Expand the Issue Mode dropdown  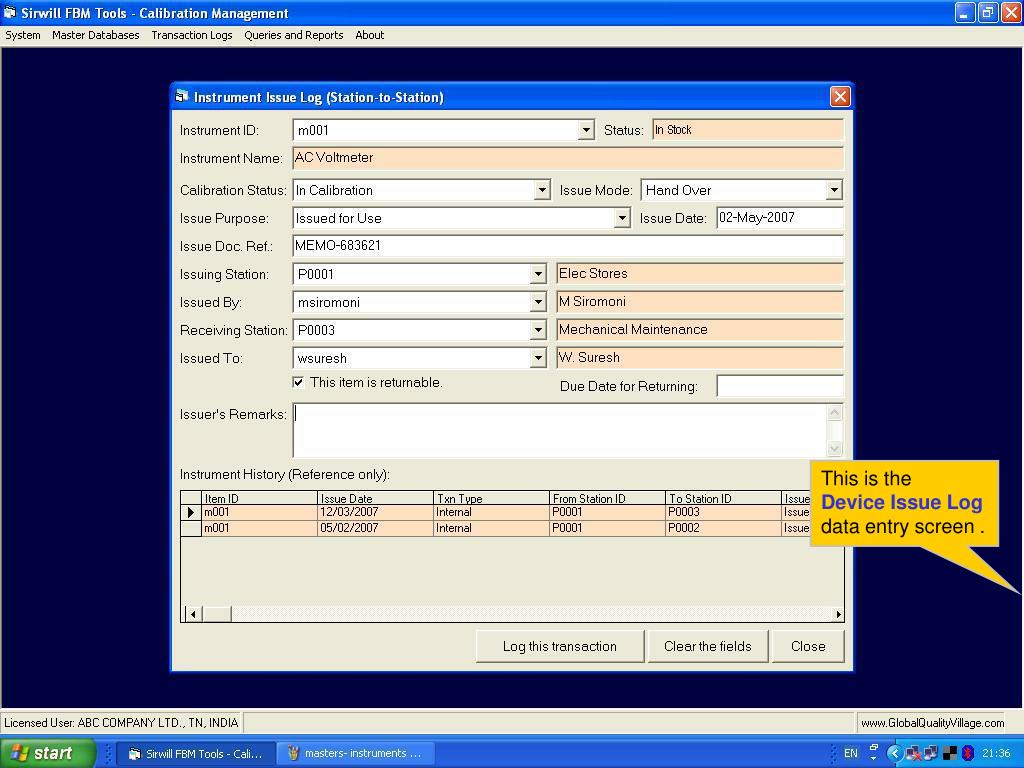point(833,191)
